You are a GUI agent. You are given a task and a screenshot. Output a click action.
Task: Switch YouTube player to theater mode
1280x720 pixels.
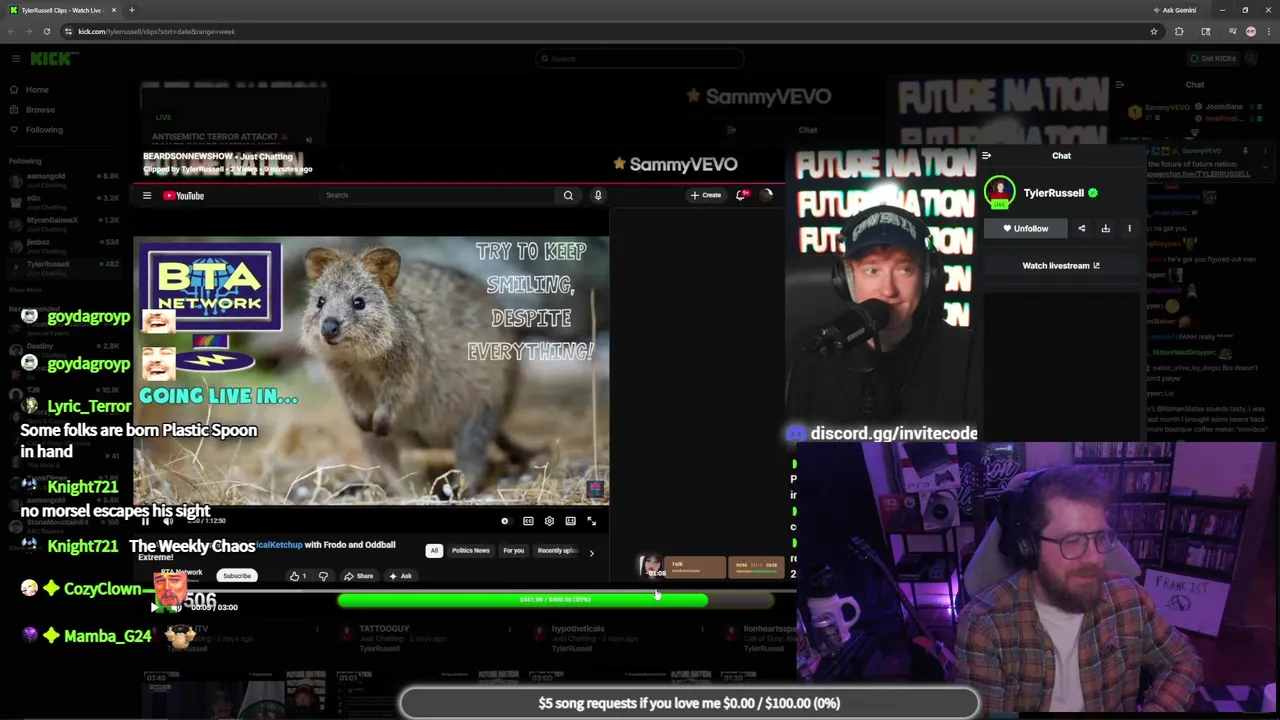[570, 521]
